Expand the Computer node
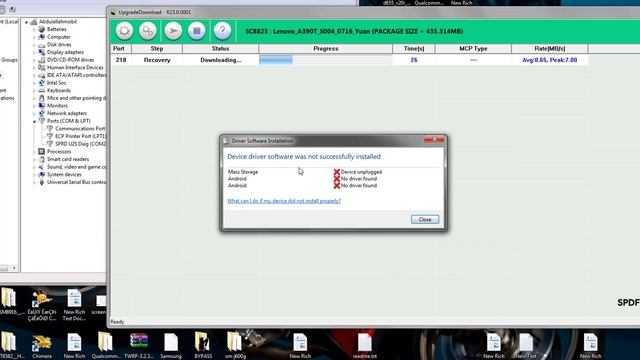This screenshot has width=640, height=360. 35,37
